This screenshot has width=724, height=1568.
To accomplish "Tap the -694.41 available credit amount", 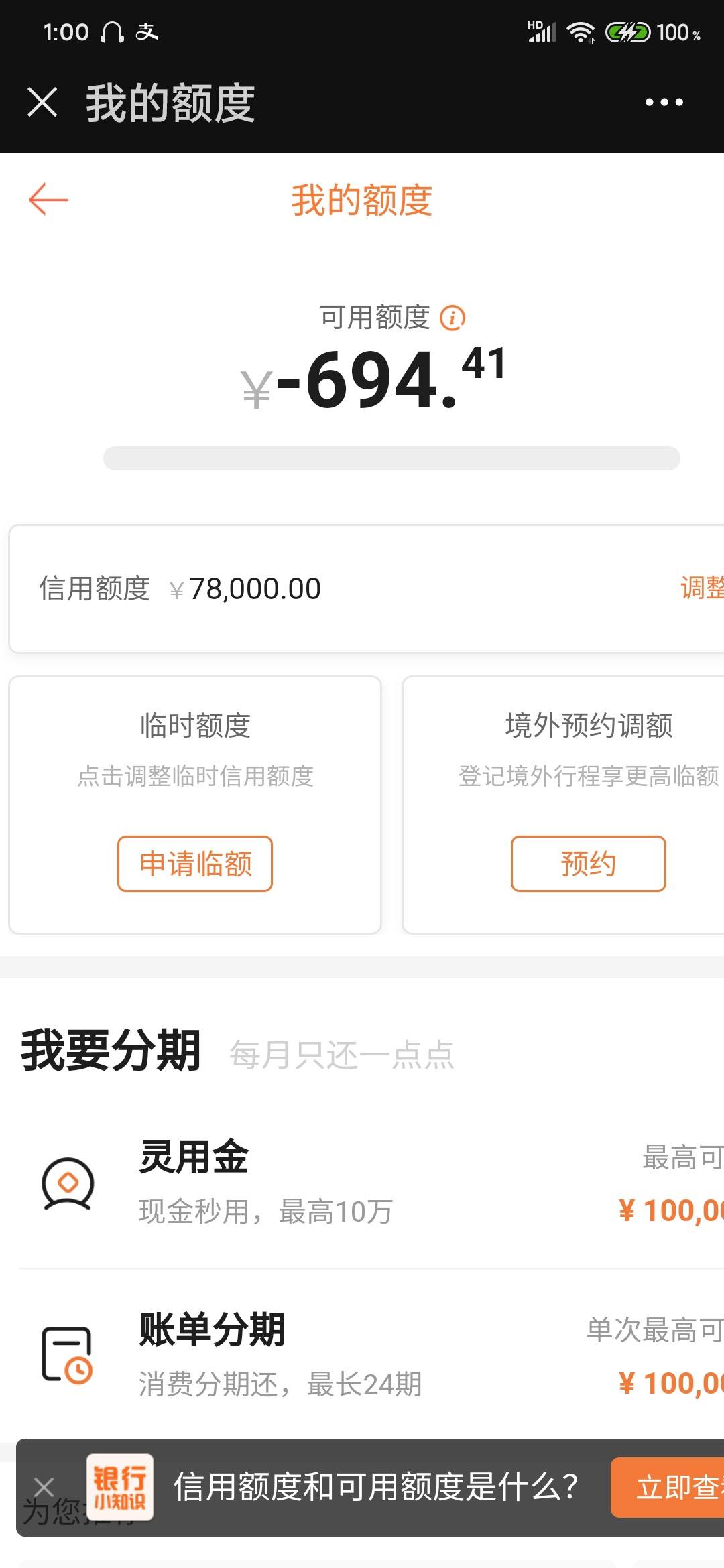I will (x=373, y=380).
